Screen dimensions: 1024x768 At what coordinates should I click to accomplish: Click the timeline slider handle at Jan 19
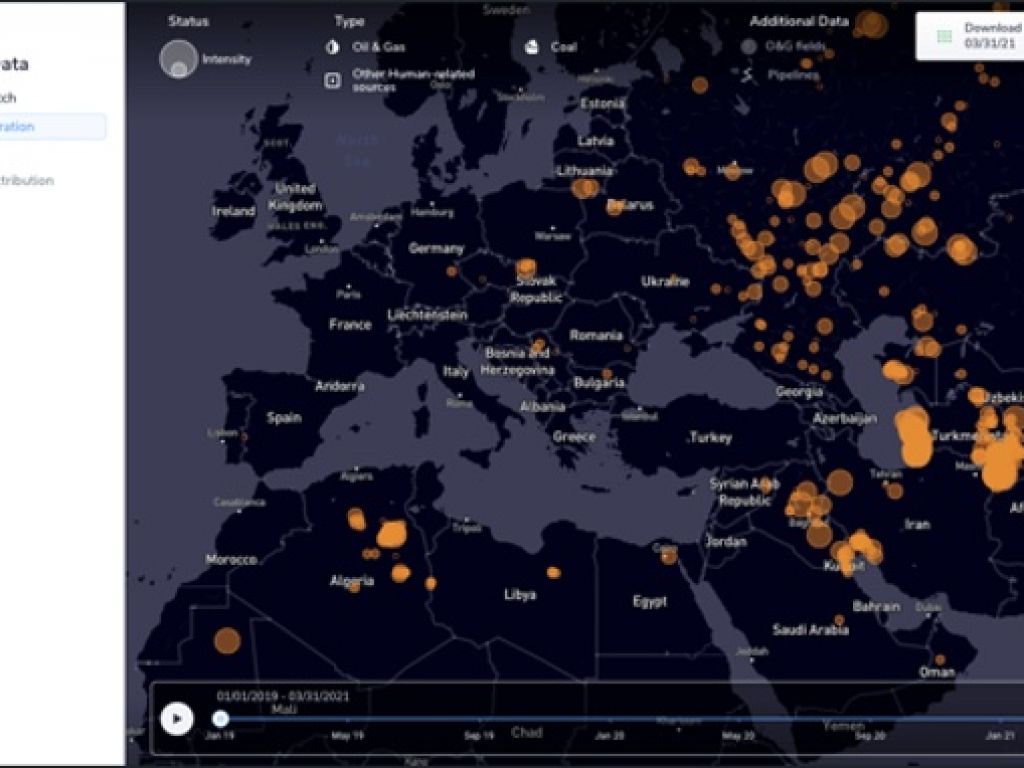(x=220, y=718)
